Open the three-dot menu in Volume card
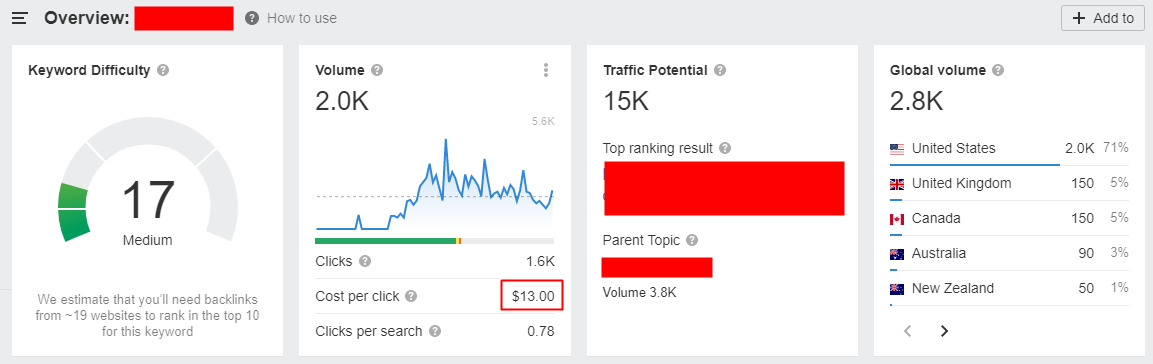Viewport: 1153px width, 364px height. tap(546, 70)
